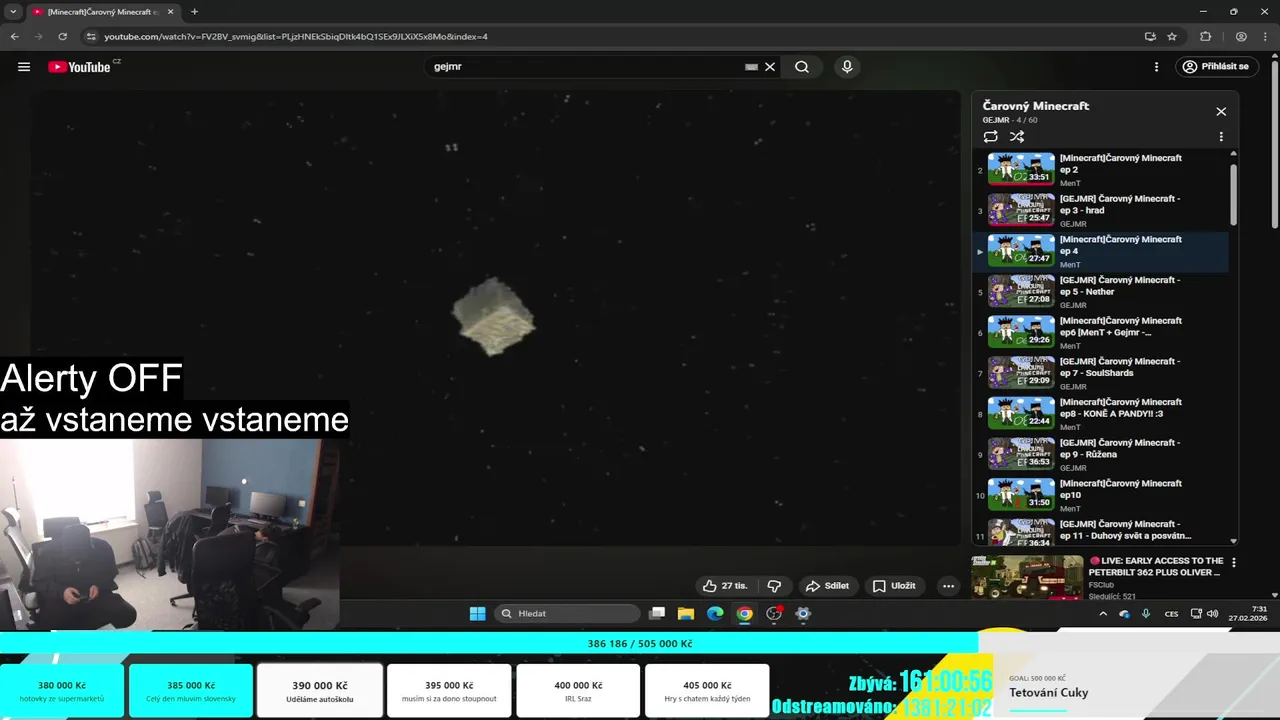Image resolution: width=1280 pixels, height=720 pixels.
Task: Open playlist video ep 7 - SoulShards
Action: 1100,373
